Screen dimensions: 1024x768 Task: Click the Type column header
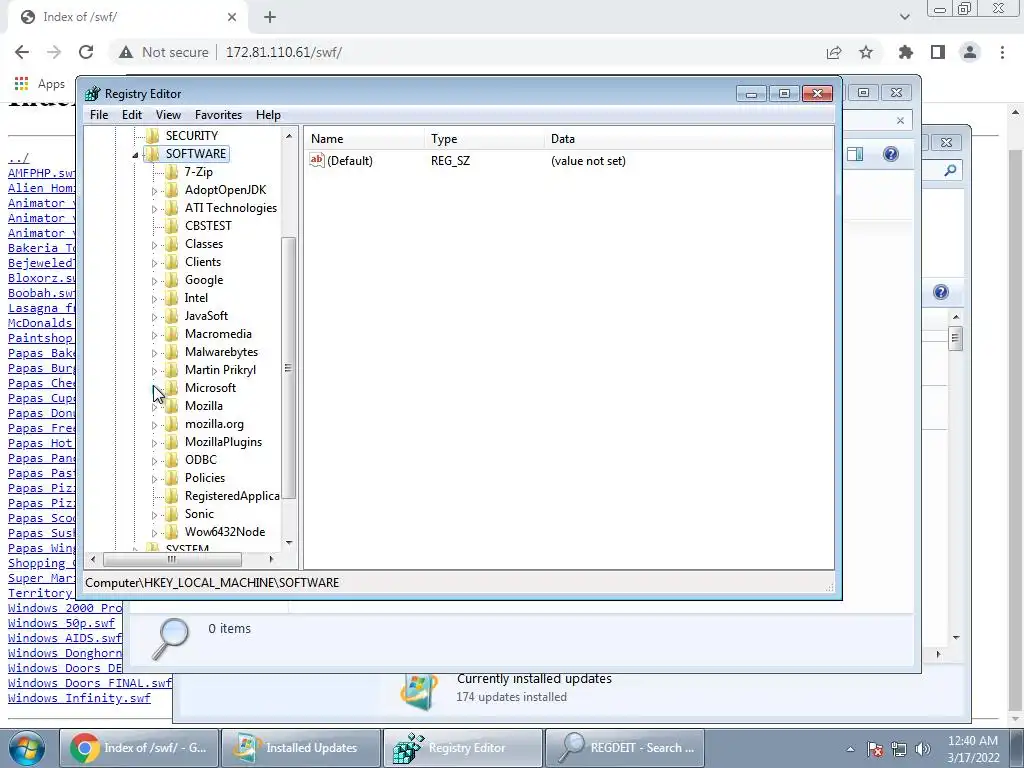pyautogui.click(x=484, y=139)
